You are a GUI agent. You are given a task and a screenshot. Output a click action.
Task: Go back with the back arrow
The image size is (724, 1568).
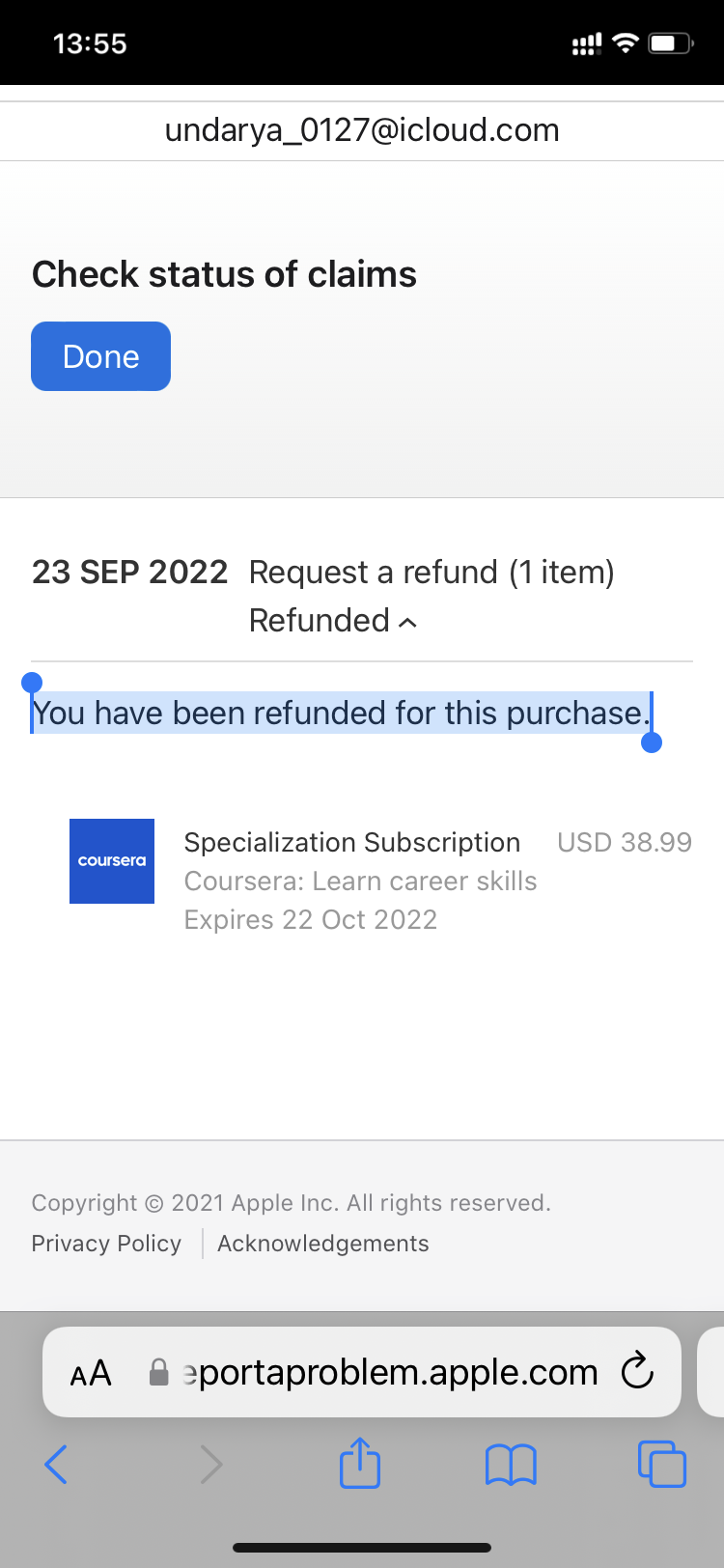(x=56, y=1465)
